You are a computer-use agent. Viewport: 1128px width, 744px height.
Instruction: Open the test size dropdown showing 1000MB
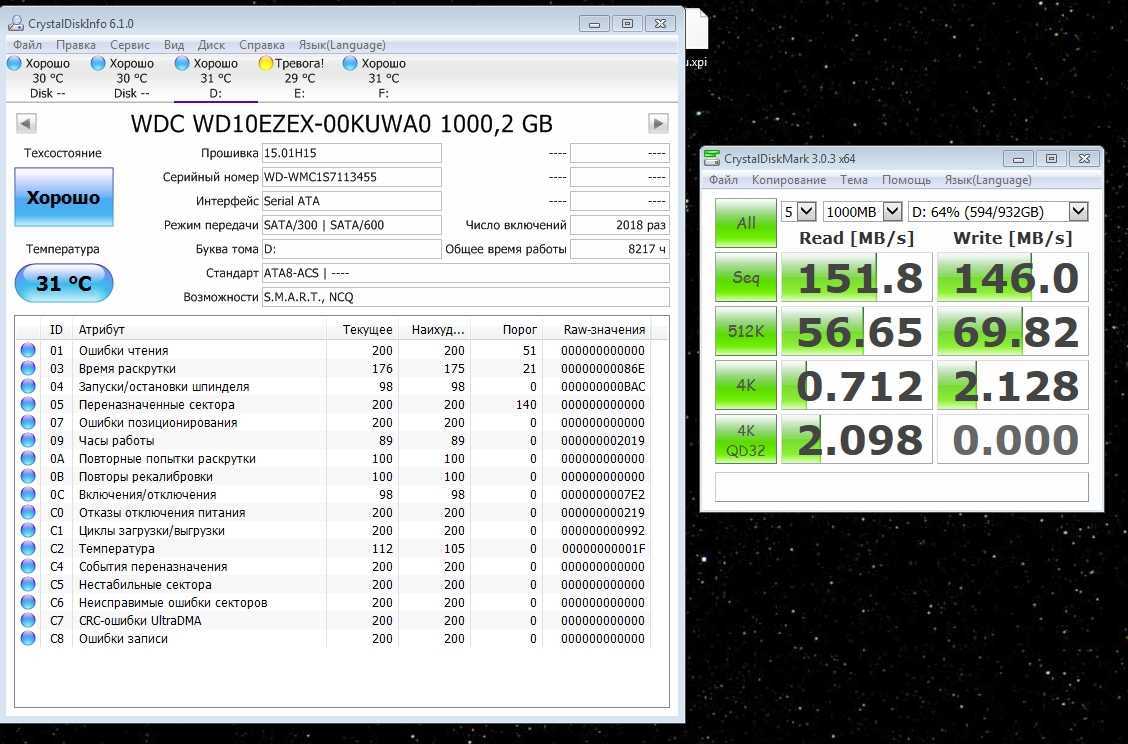[x=862, y=212]
